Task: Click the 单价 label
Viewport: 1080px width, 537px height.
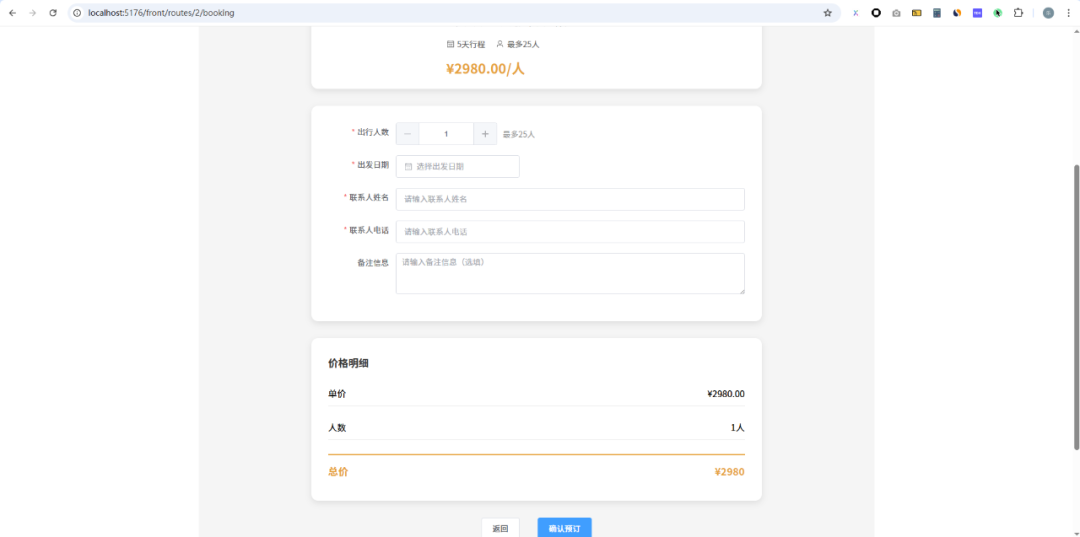Action: (338, 394)
